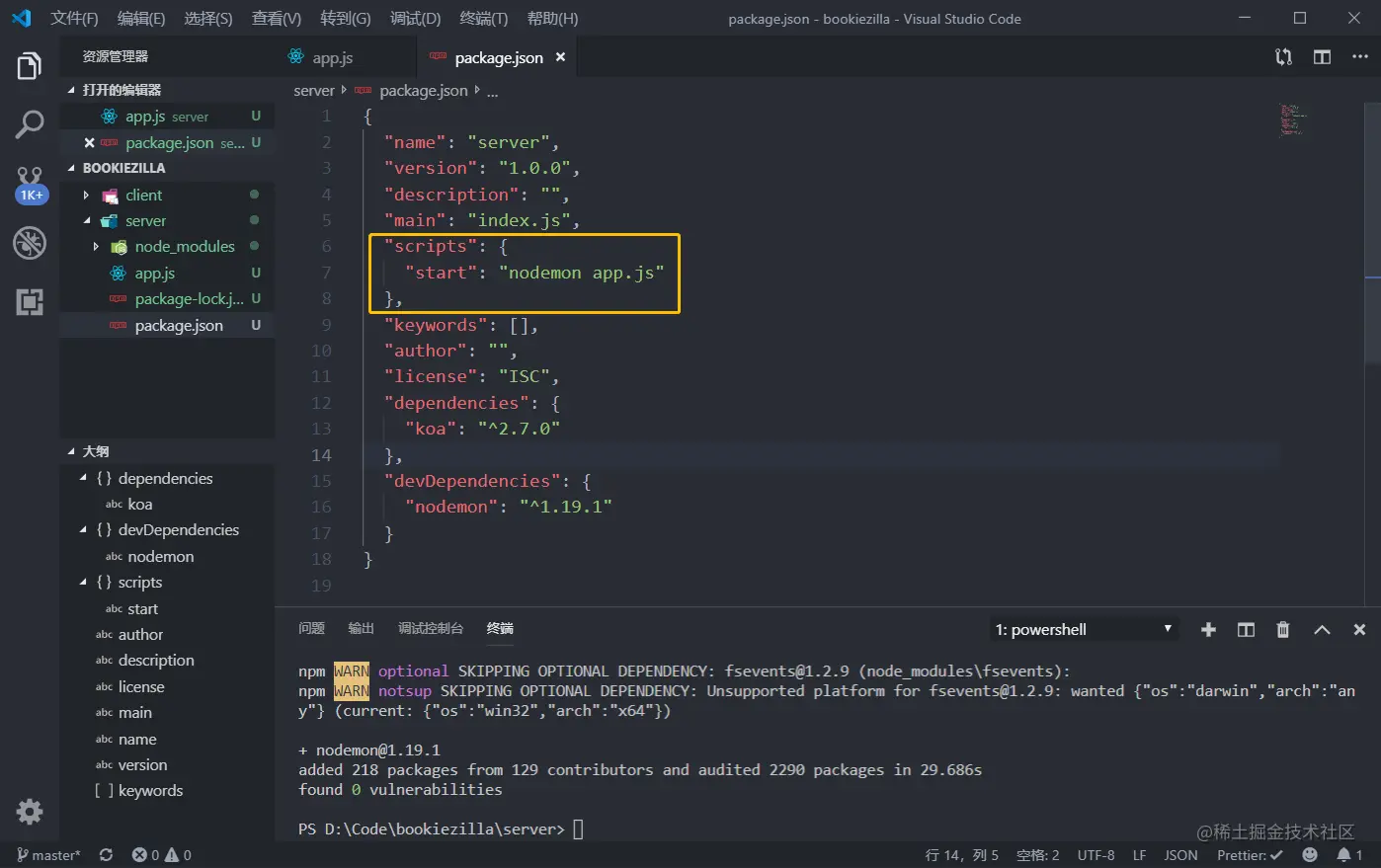The image size is (1381, 868).
Task: Collapse devDependencies node in outline
Action: (83, 530)
